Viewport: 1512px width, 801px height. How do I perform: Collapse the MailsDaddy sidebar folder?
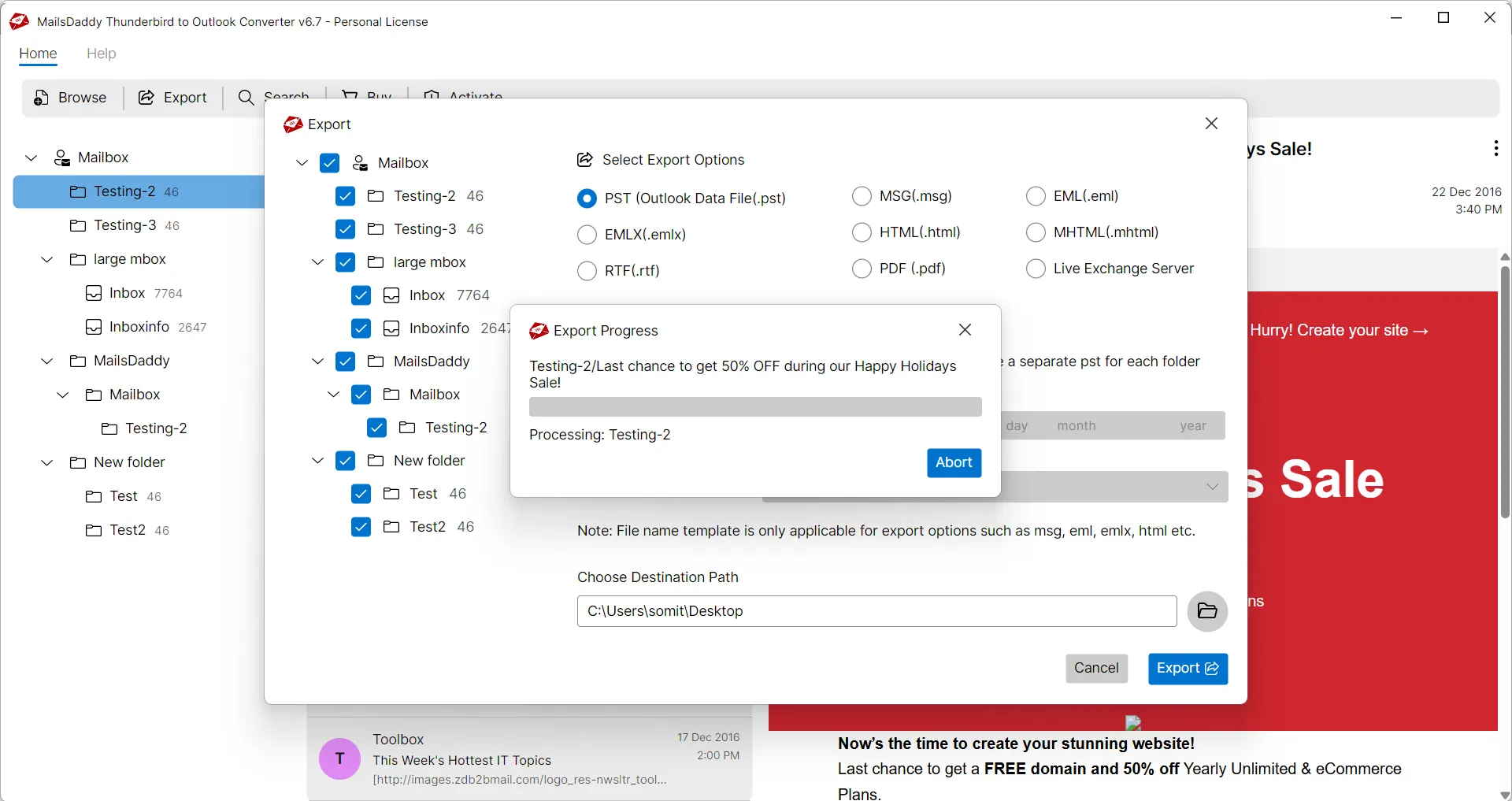(x=46, y=361)
